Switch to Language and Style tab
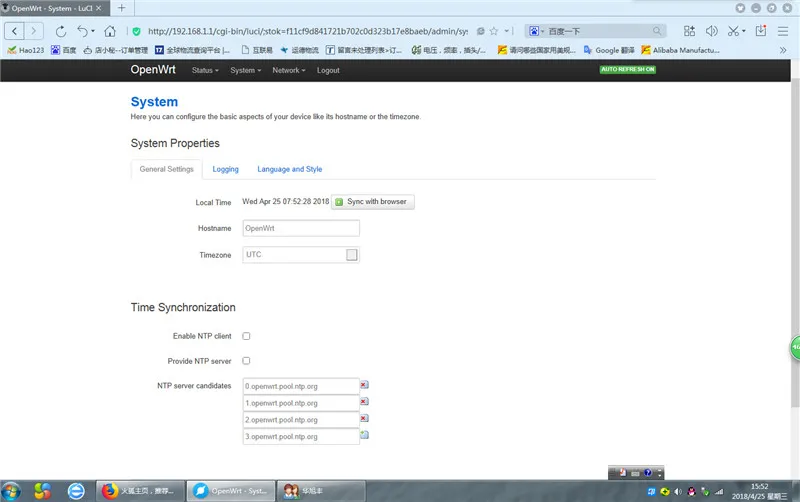 [290, 169]
